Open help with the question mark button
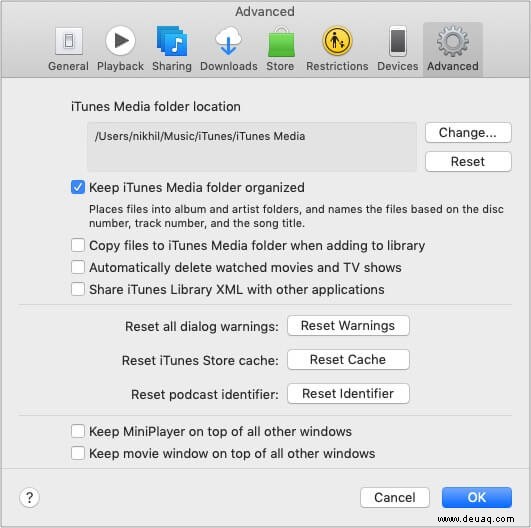The height and width of the screenshot is (528, 531). (29, 498)
